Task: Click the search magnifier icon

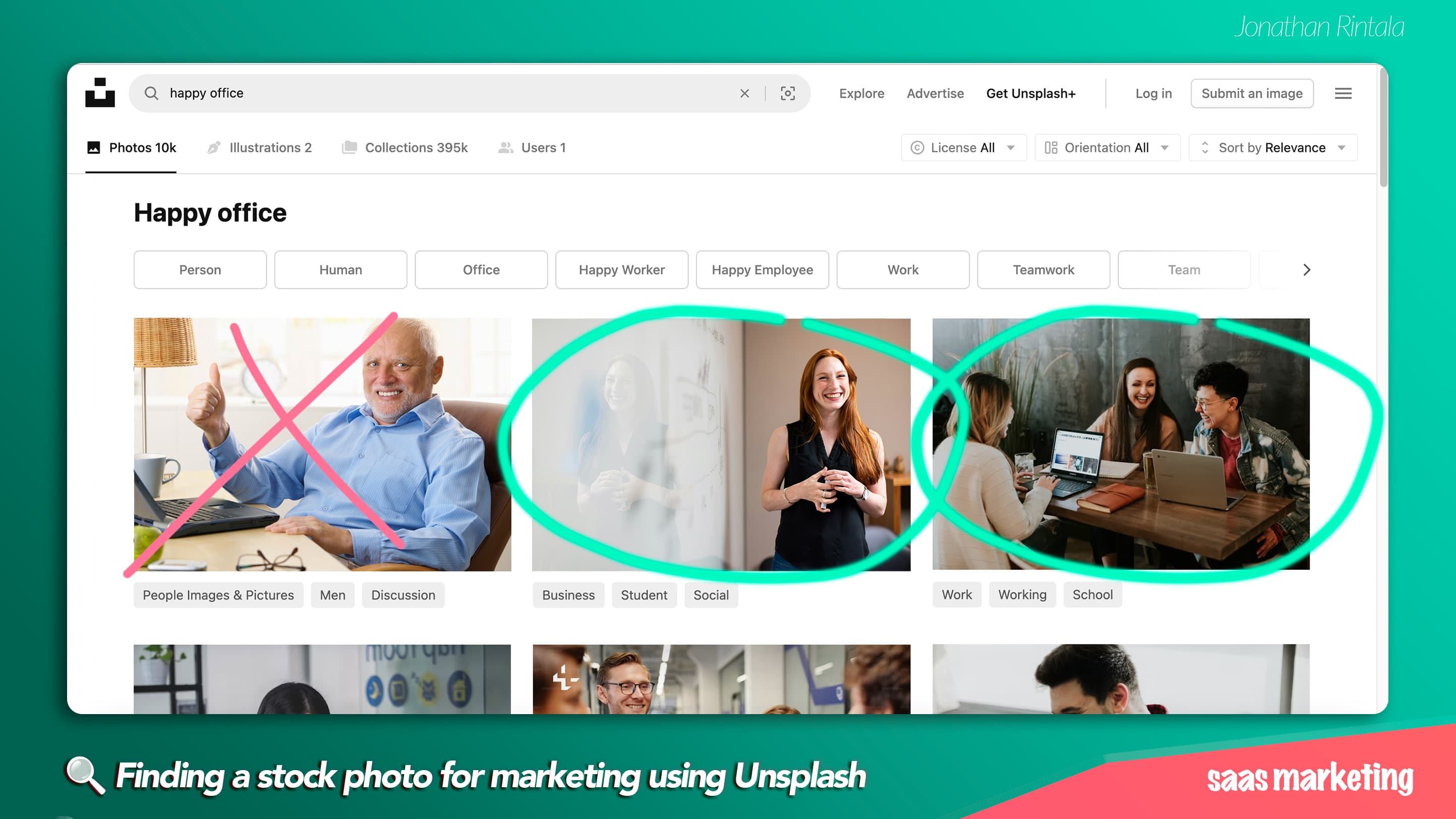Action: 151,93
